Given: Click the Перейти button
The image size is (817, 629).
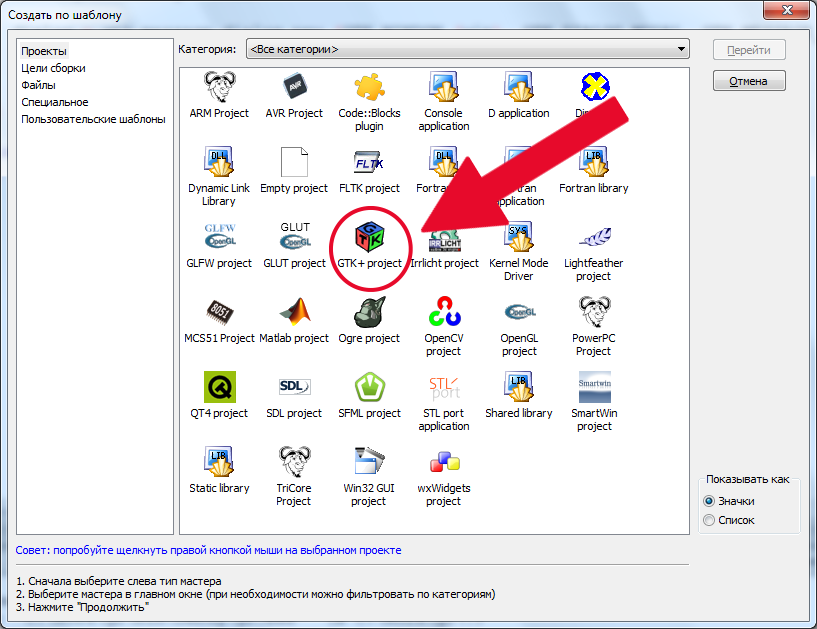Looking at the screenshot, I should tap(749, 50).
